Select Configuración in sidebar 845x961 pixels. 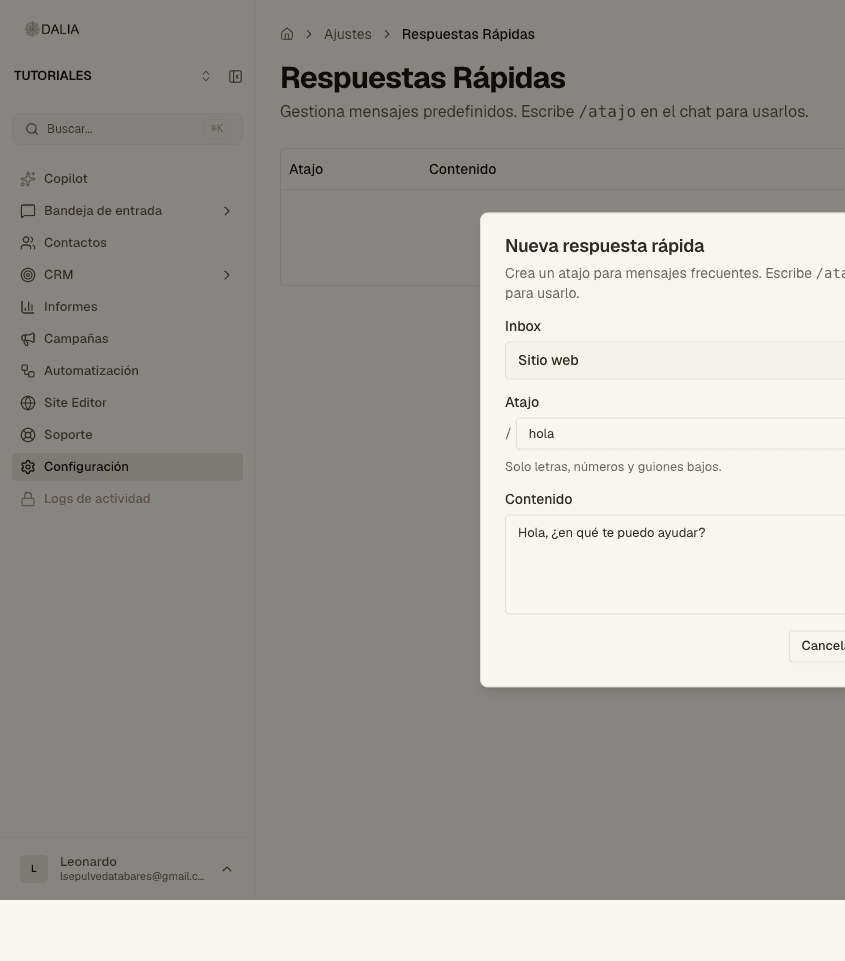click(127, 467)
